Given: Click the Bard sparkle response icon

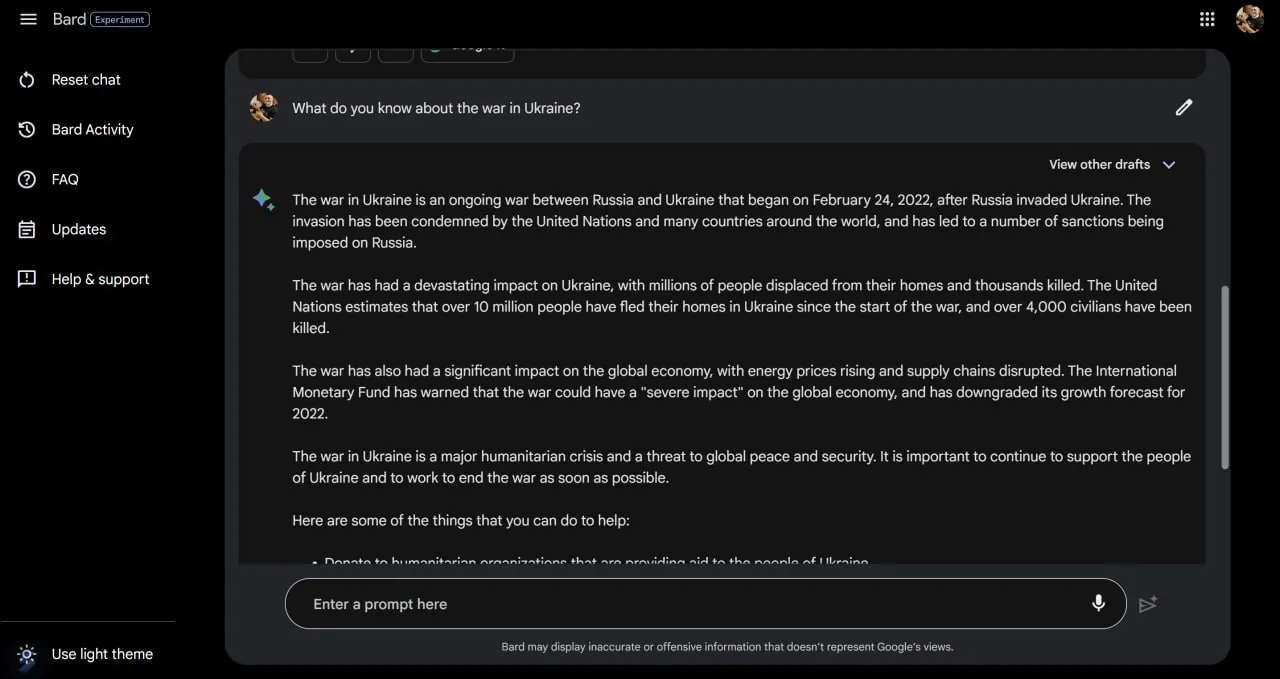Looking at the screenshot, I should point(264,200).
